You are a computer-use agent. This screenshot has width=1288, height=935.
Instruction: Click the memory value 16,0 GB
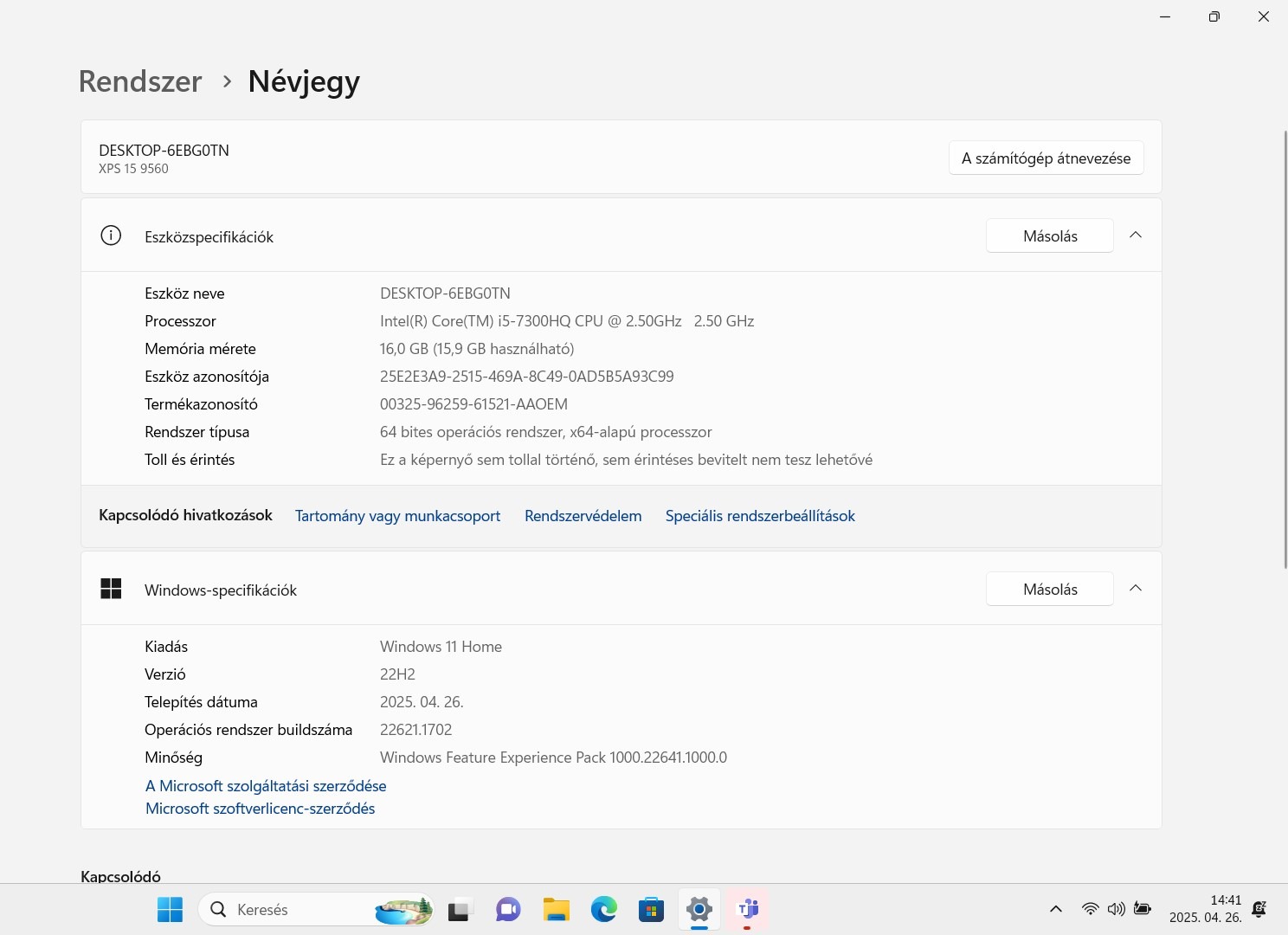pos(477,349)
